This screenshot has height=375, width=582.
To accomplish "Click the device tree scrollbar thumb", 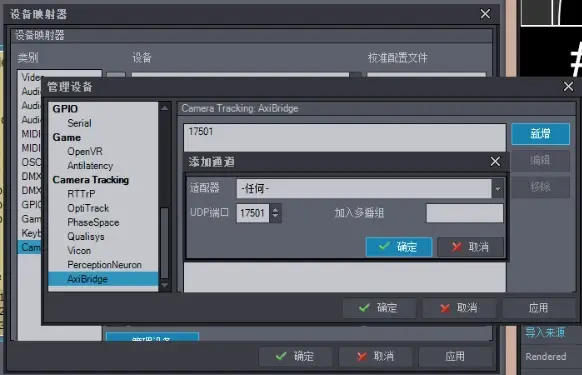I will pyautogui.click(x=164, y=242).
